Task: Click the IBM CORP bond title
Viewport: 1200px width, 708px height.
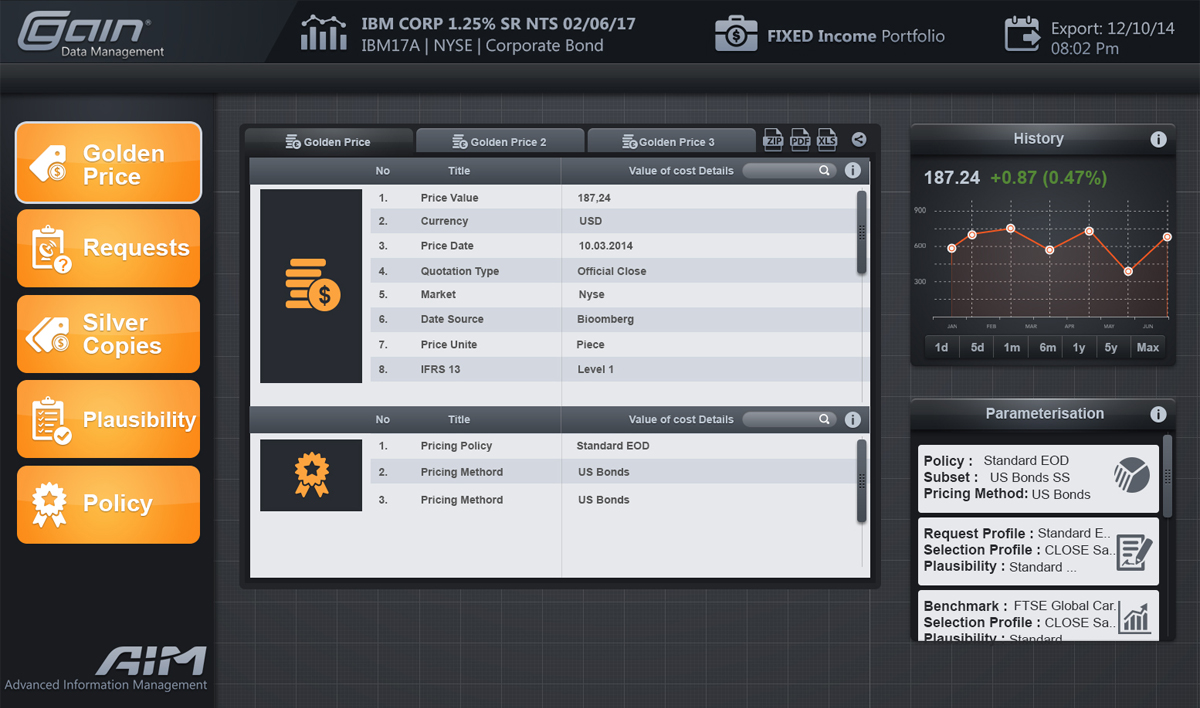Action: tap(498, 23)
